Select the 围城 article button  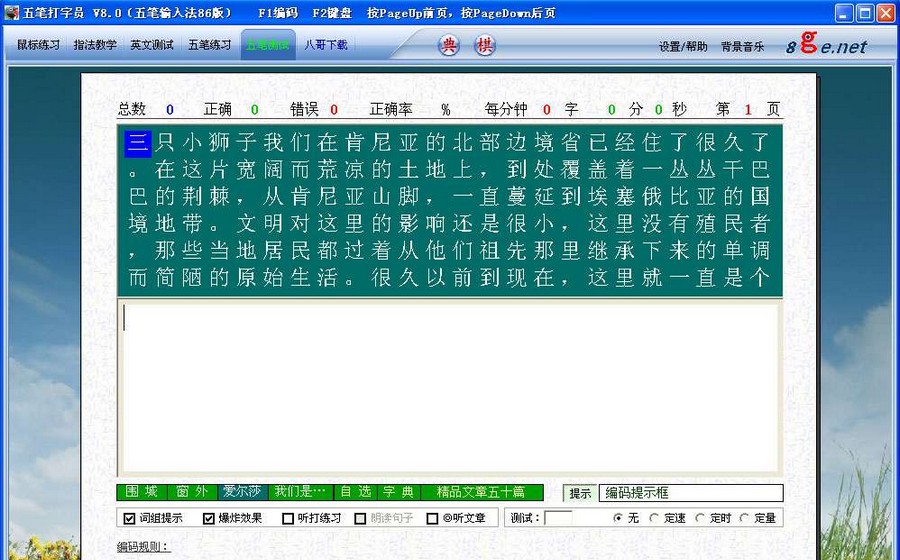(x=142, y=492)
